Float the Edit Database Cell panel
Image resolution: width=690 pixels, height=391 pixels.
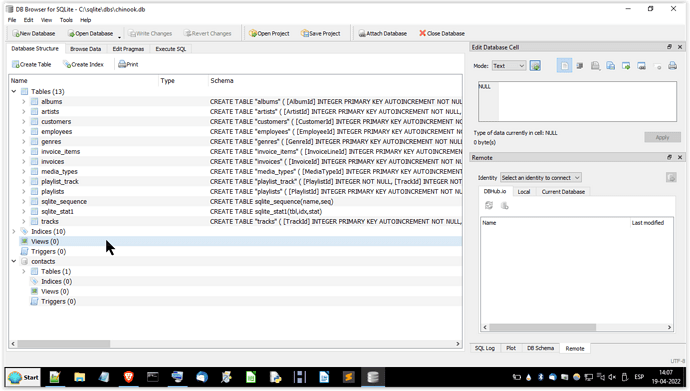click(669, 47)
